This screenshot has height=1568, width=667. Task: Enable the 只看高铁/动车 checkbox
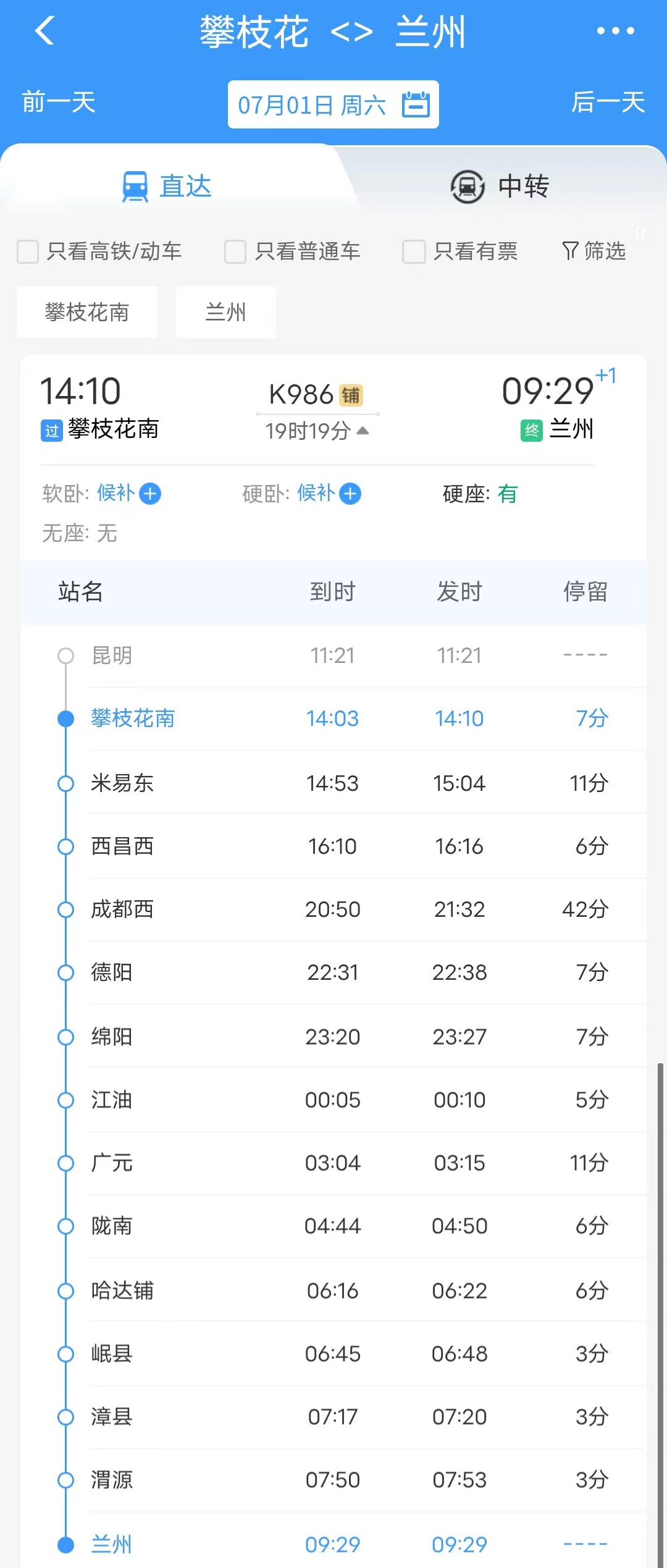point(28,251)
